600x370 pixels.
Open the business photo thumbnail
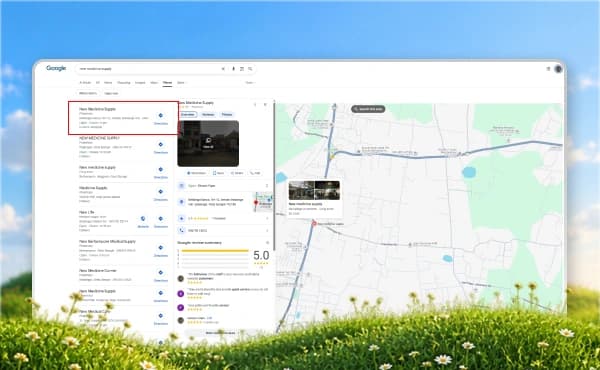(208, 143)
